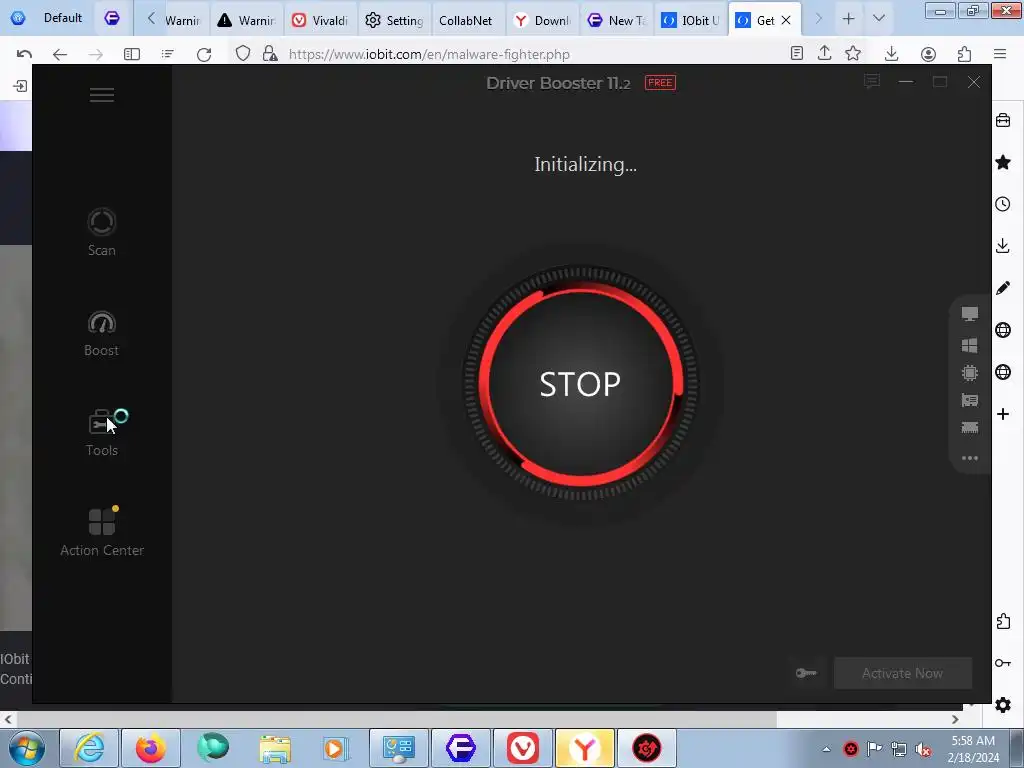Image resolution: width=1024 pixels, height=768 pixels.
Task: Expand the tab list dropdown arrow
Action: pyautogui.click(x=879, y=18)
